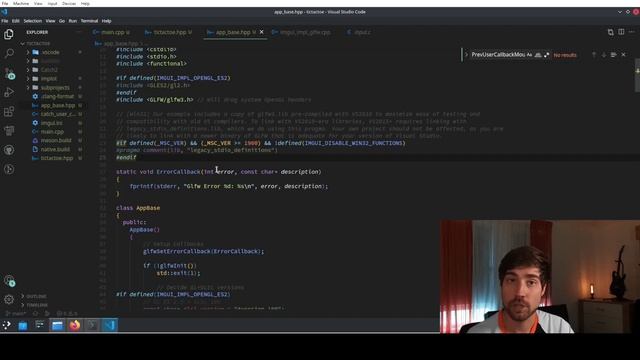Open the Manage settings gear

9,299
